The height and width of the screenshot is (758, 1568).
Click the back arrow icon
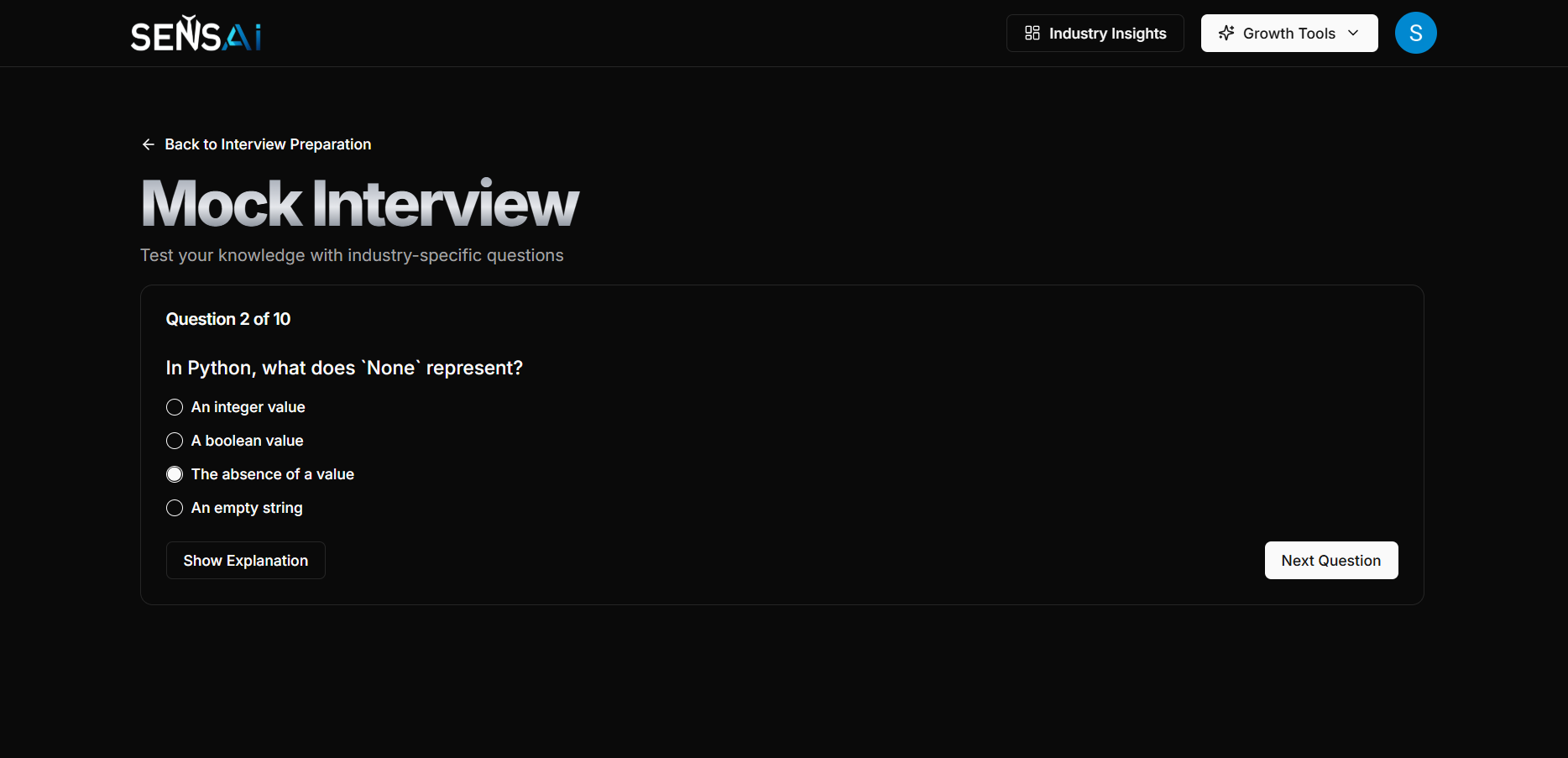click(148, 144)
